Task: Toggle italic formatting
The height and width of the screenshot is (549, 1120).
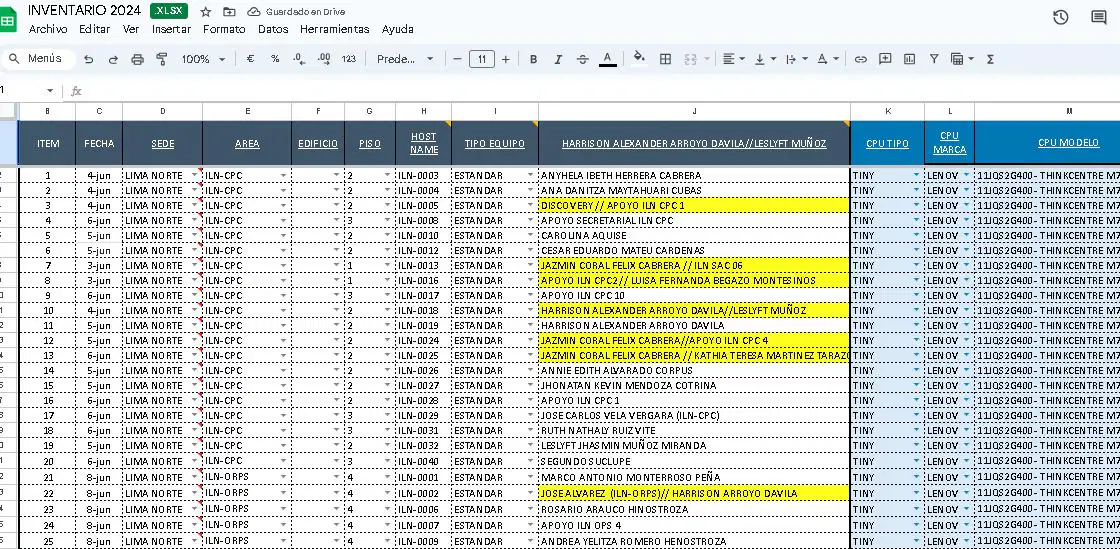Action: pyautogui.click(x=558, y=59)
